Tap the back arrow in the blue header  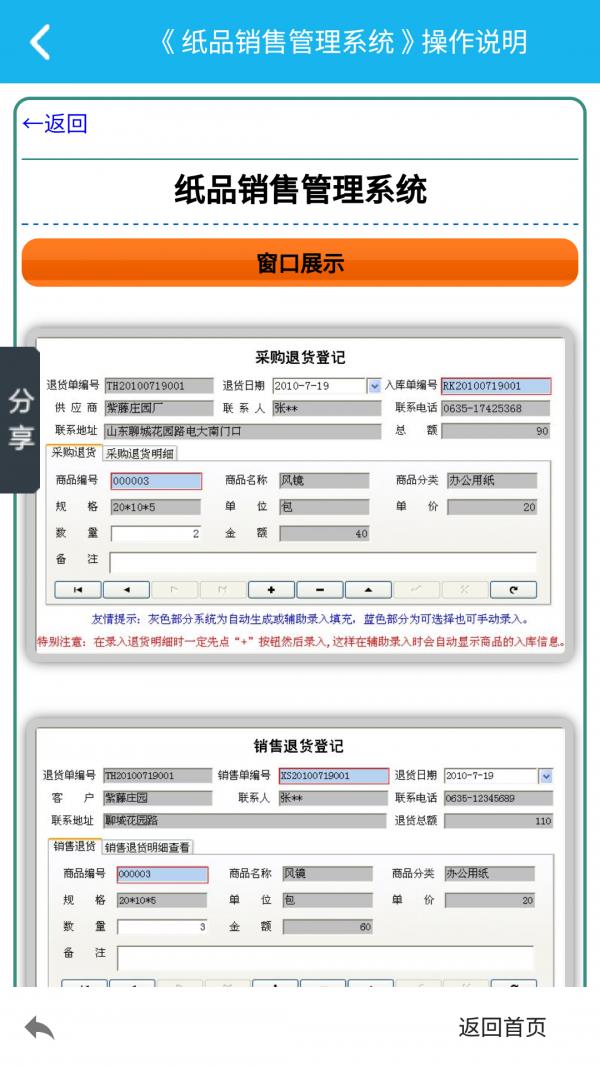40,42
